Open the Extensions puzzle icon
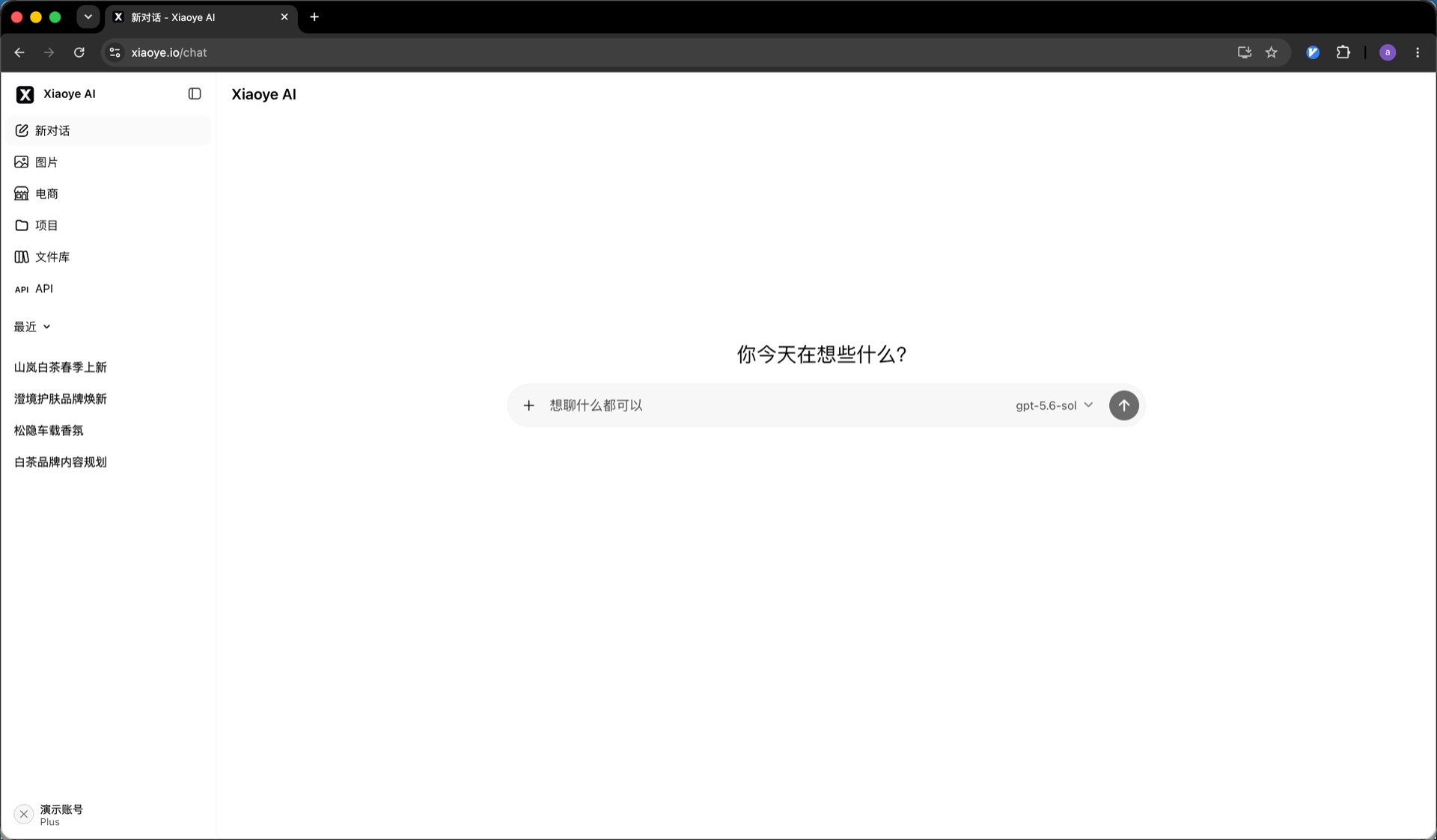 tap(1343, 52)
